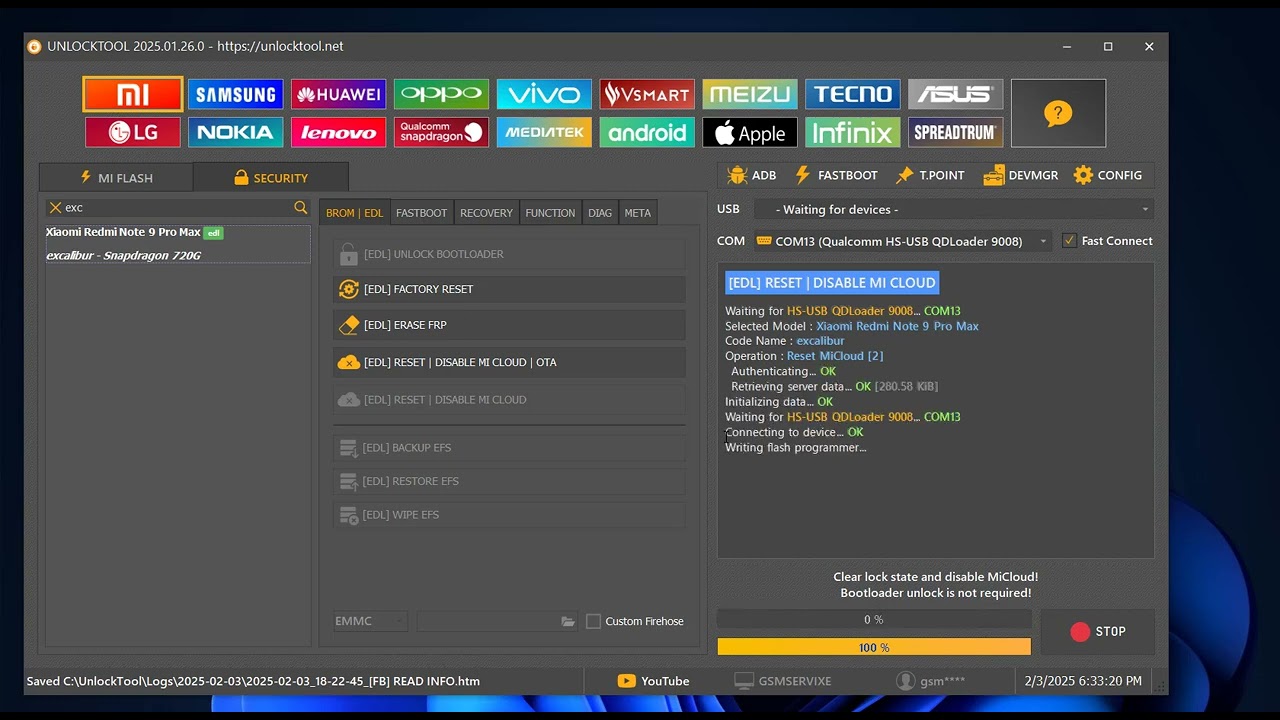Viewport: 1280px width, 720px height.
Task: Open the META tab
Action: (637, 213)
